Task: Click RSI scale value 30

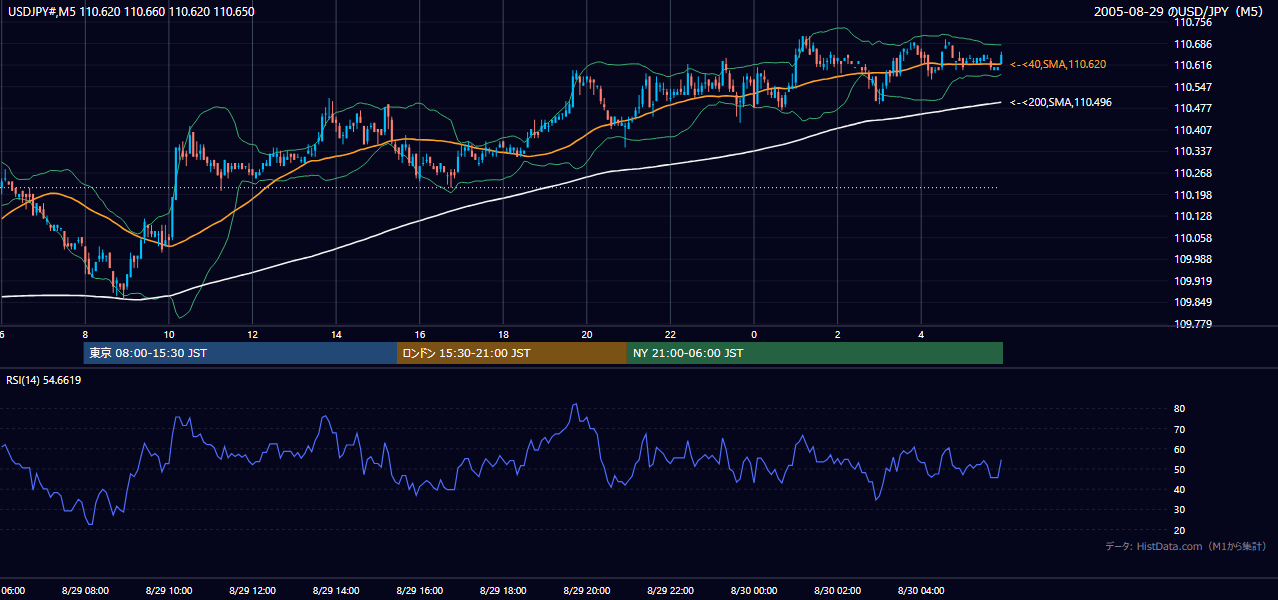Action: click(1179, 510)
